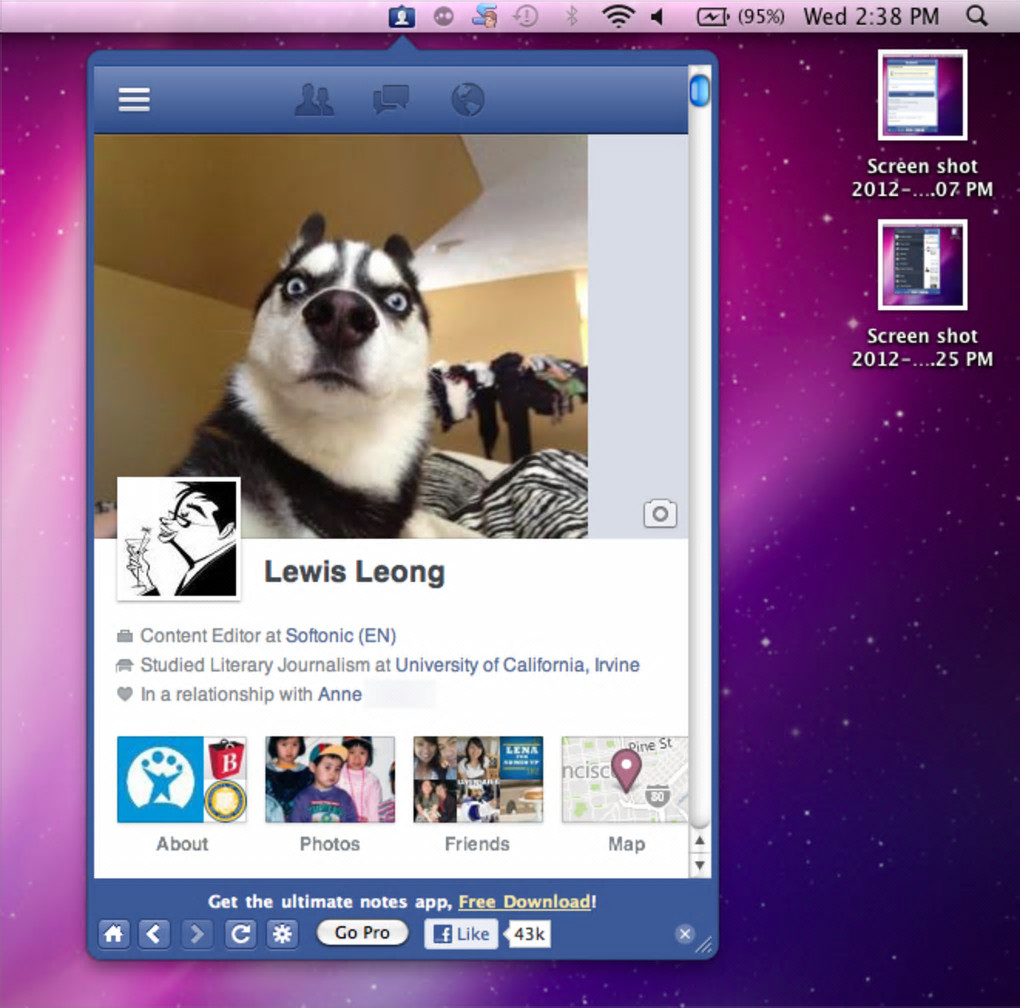This screenshot has width=1020, height=1008.
Task: Click the Wed 2:38 PM clock
Action: point(871,16)
